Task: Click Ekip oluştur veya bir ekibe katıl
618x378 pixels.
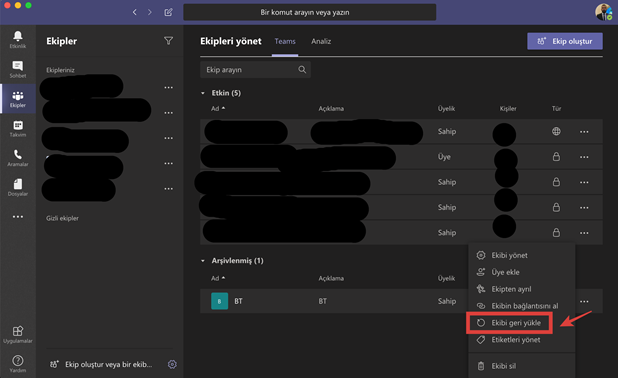Action: (101, 364)
